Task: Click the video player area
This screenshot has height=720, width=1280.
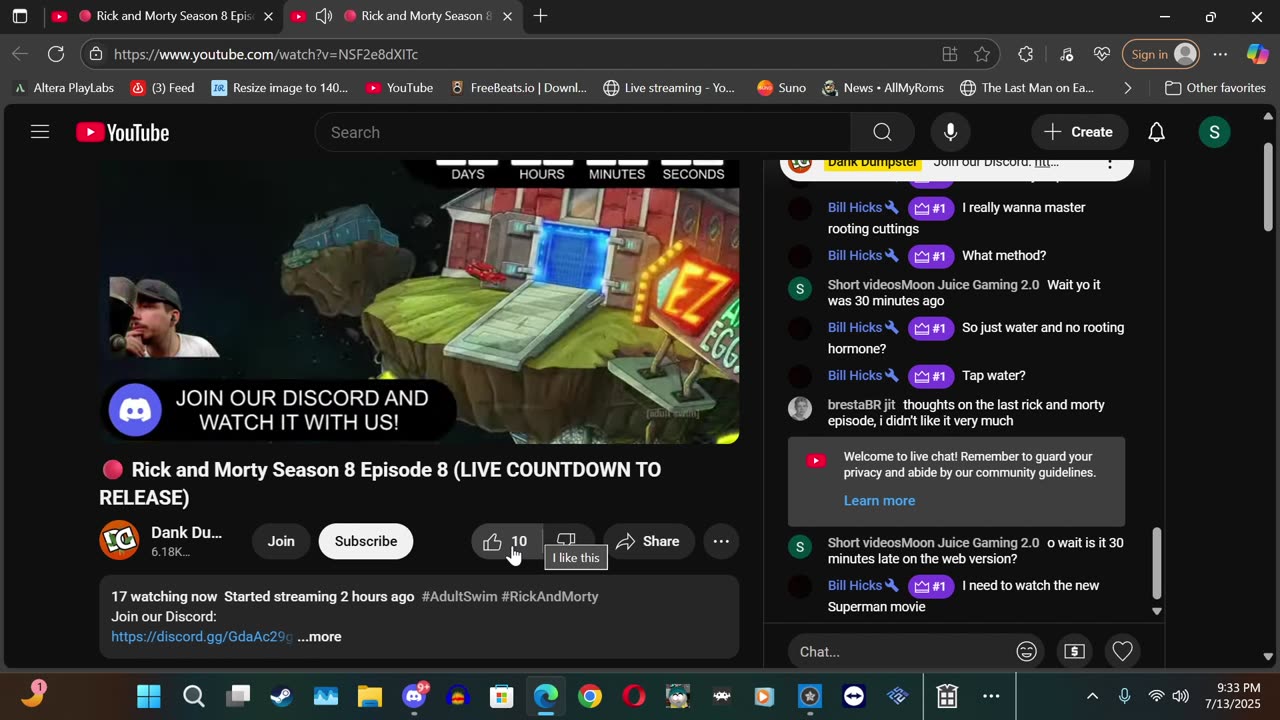Action: [419, 300]
